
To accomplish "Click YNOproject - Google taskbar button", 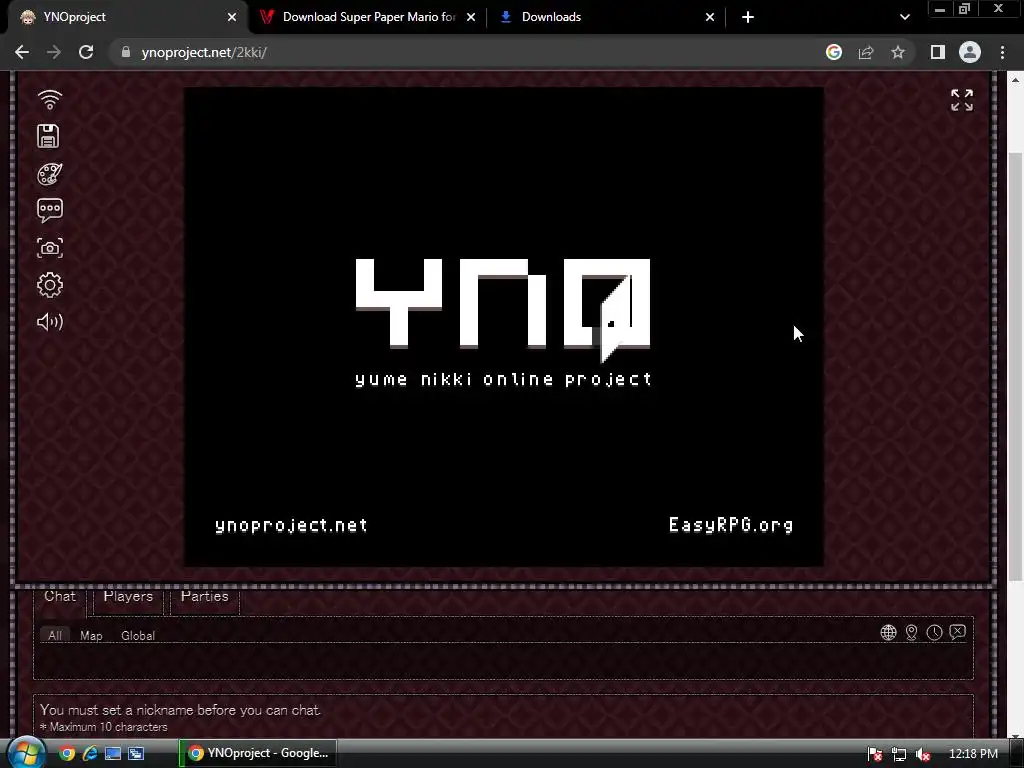I will point(258,753).
